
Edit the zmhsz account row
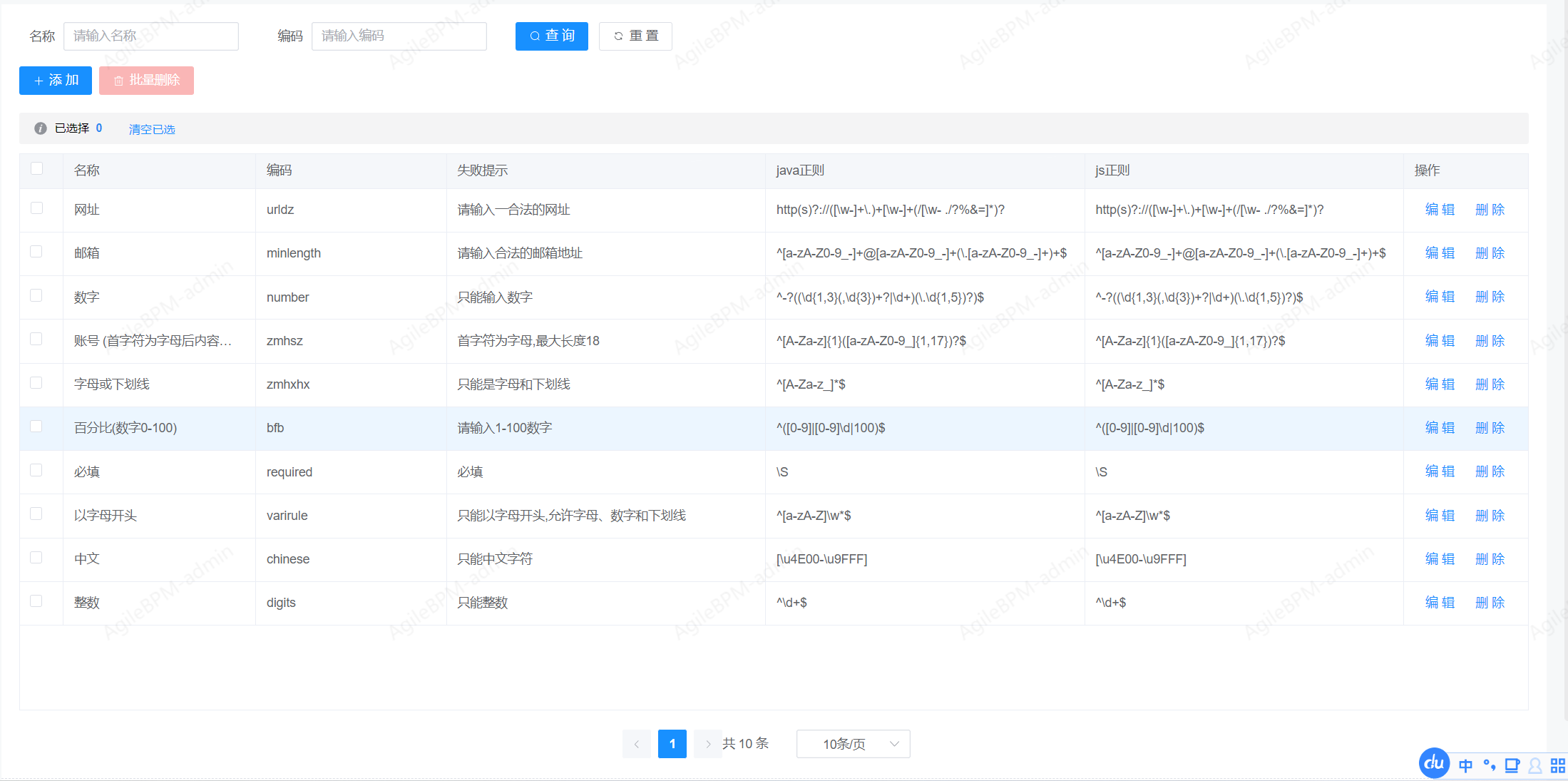point(1440,341)
